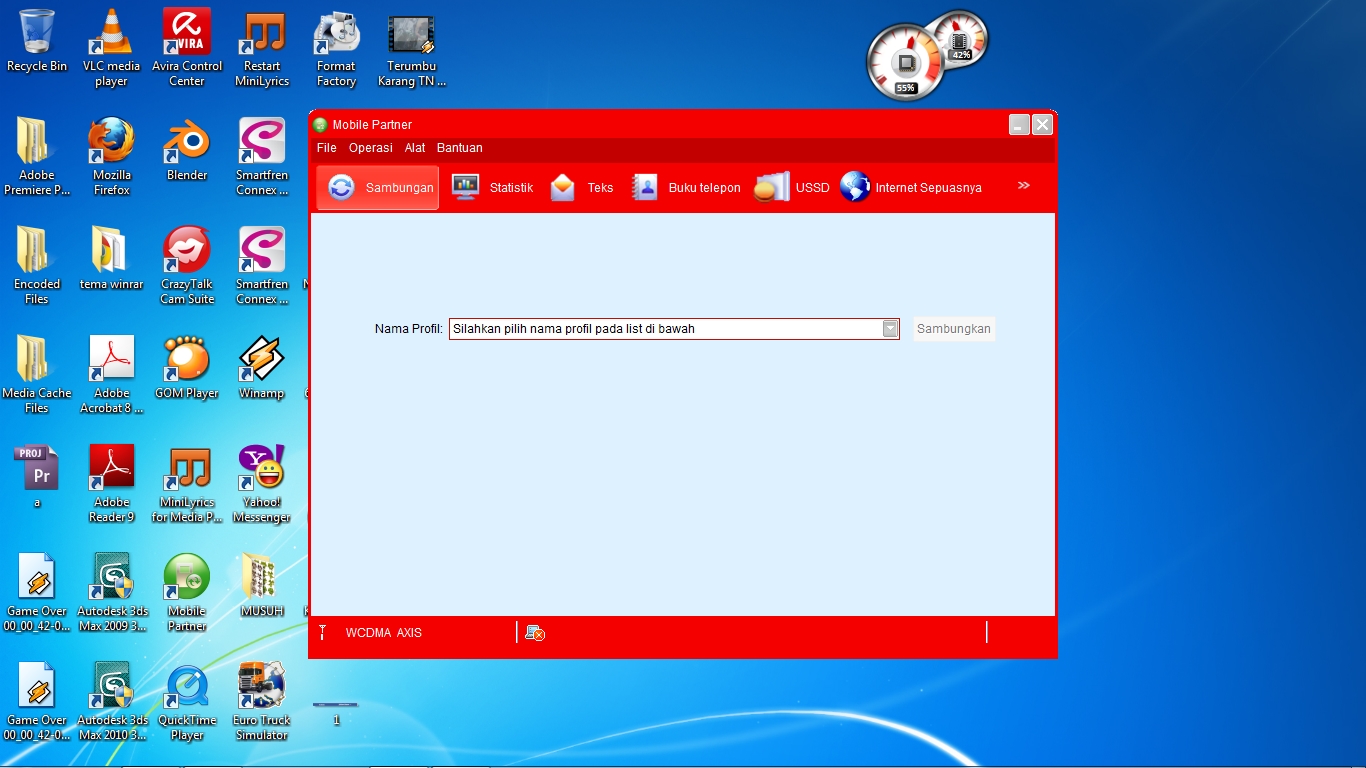Close the Mobile Partner window
Viewport: 1366px width, 768px height.
pyautogui.click(x=1042, y=125)
